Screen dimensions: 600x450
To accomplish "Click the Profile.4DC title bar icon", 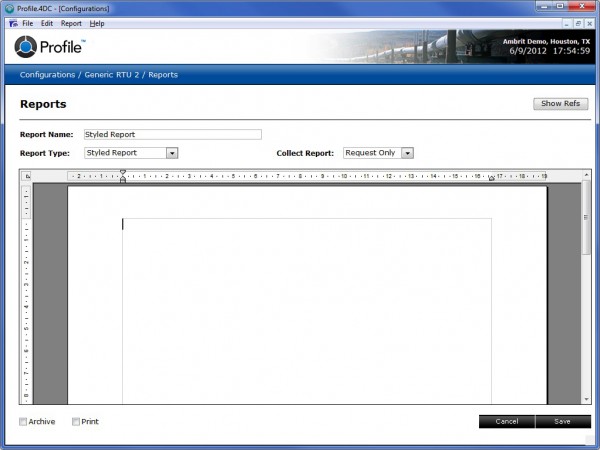I will pyautogui.click(x=10, y=8).
